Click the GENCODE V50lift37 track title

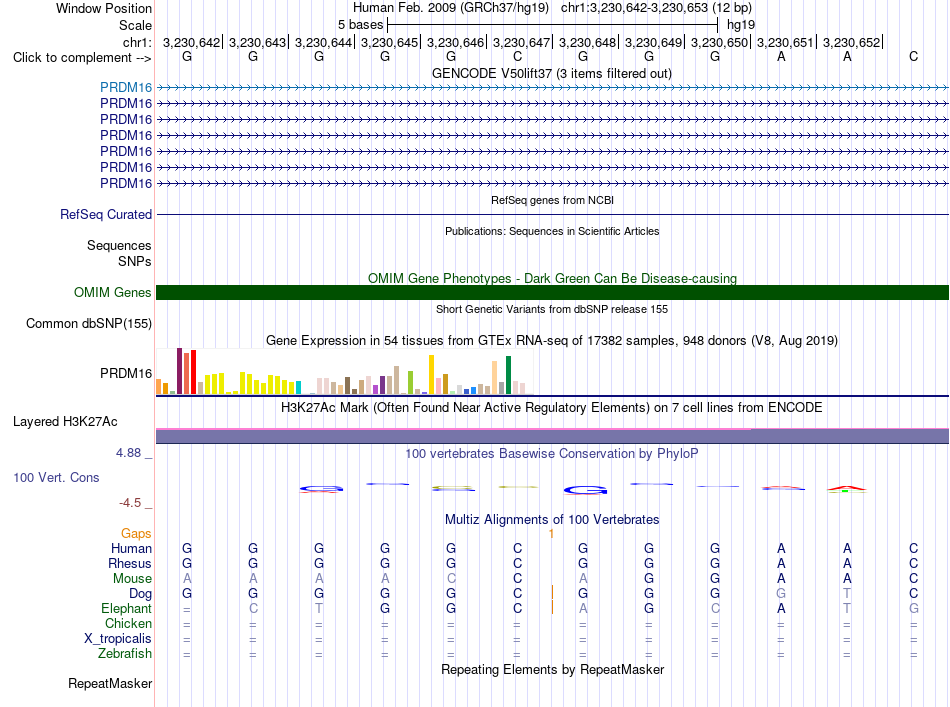[552, 73]
